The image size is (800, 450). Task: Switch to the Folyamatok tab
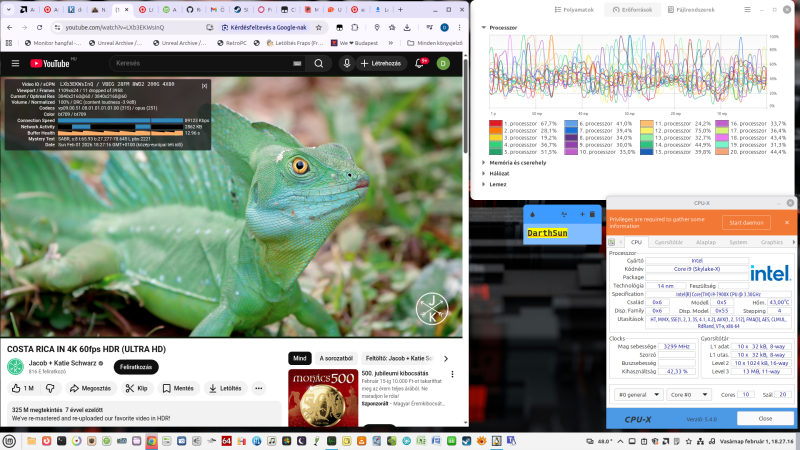point(574,10)
